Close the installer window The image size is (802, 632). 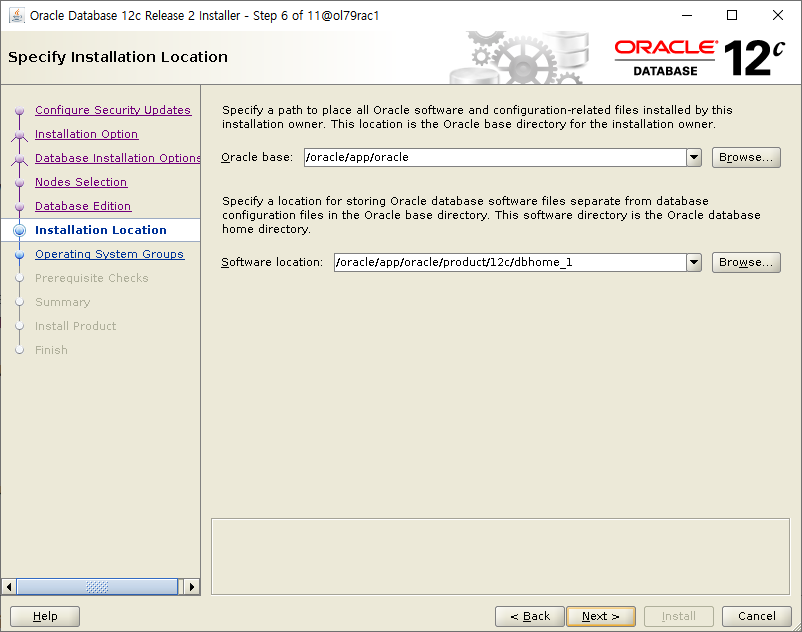777,15
